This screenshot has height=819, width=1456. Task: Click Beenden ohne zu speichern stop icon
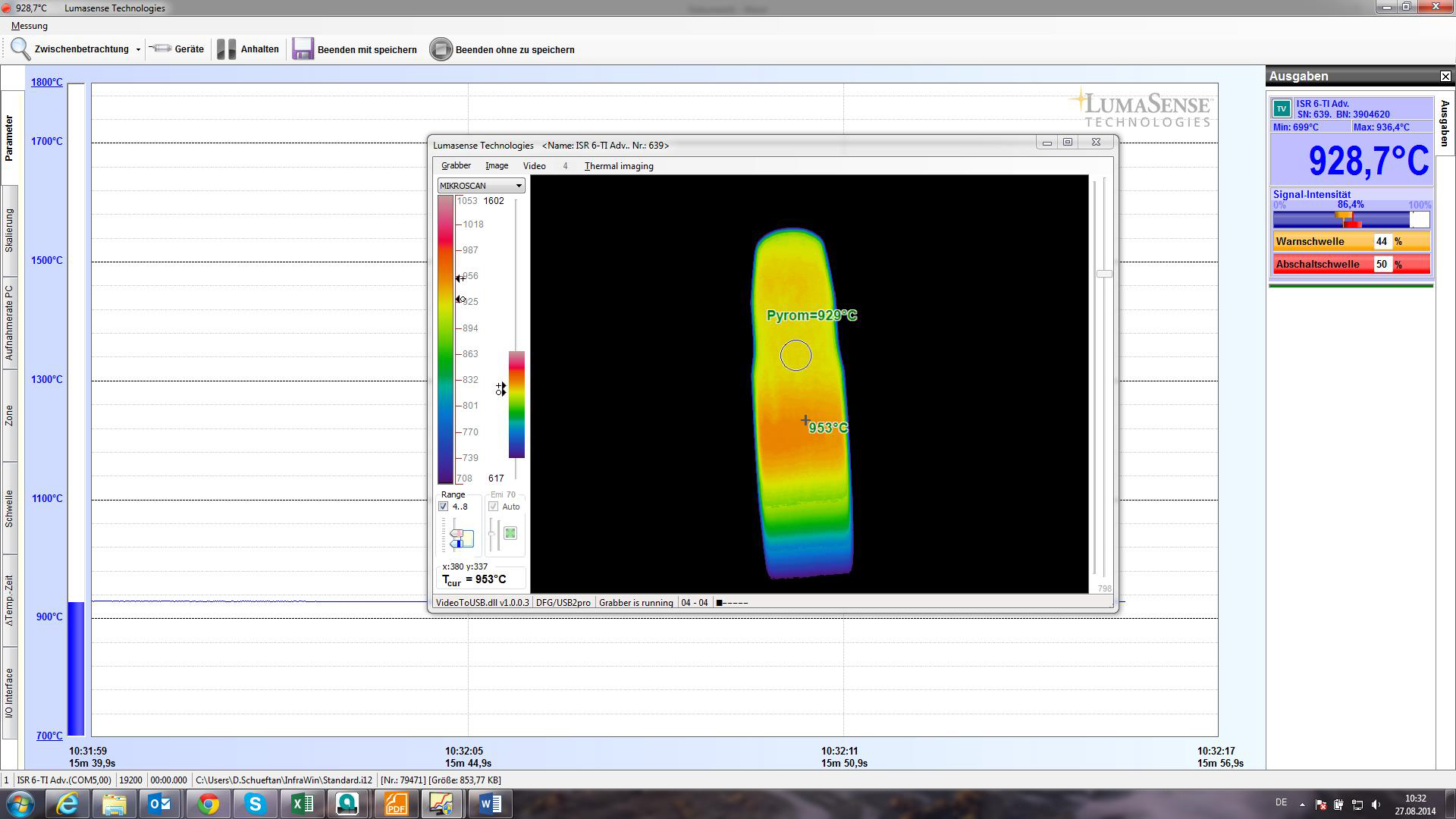[x=441, y=49]
